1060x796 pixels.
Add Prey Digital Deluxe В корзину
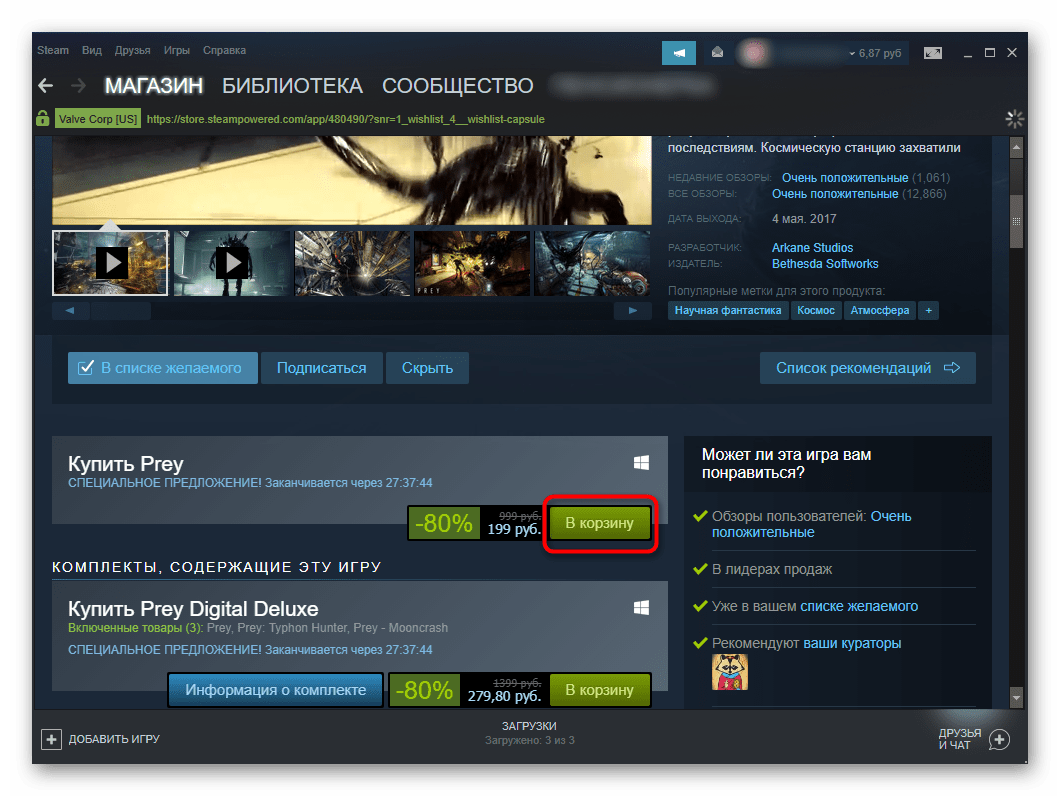click(x=600, y=690)
